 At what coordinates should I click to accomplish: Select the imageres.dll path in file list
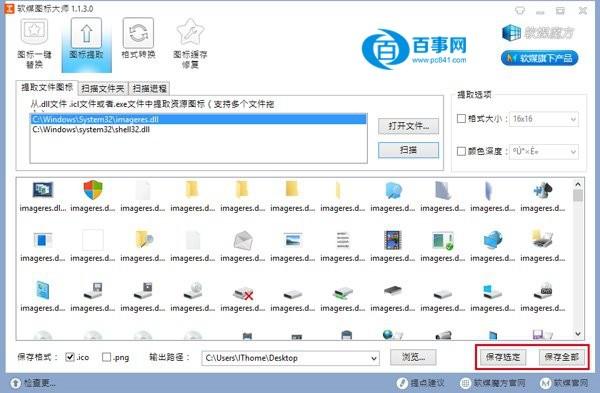(x=198, y=119)
